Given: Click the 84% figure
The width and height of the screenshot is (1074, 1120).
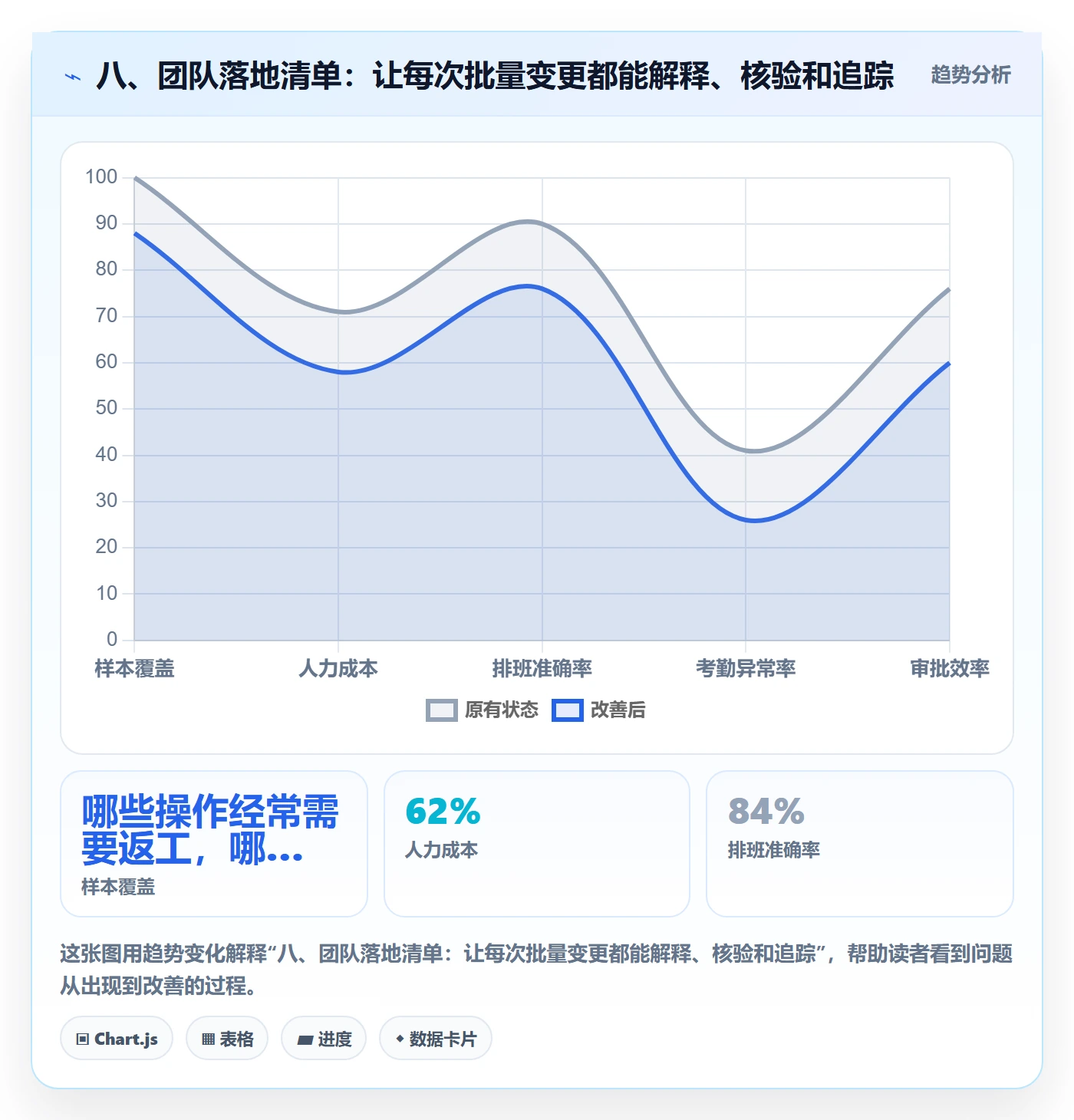Looking at the screenshot, I should [766, 812].
